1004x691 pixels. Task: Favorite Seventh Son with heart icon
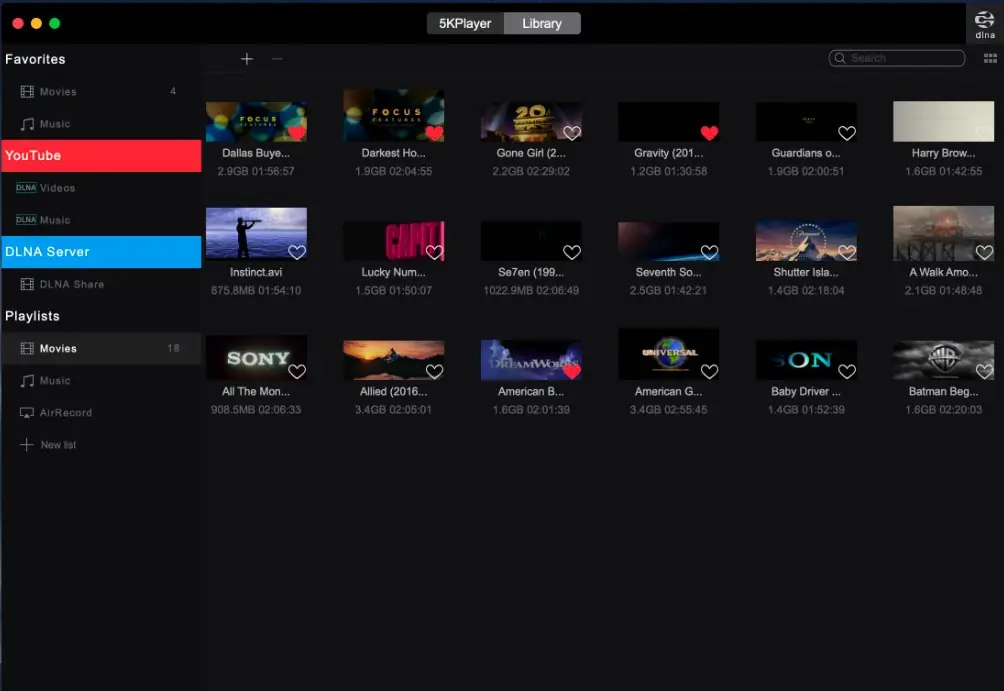tap(709, 252)
